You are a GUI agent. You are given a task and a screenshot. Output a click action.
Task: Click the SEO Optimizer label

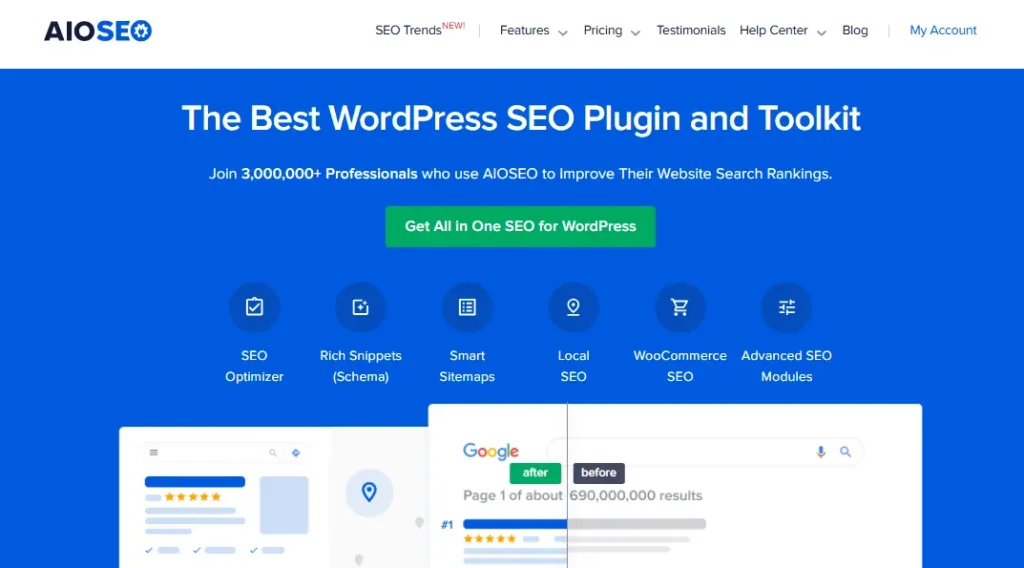254,366
